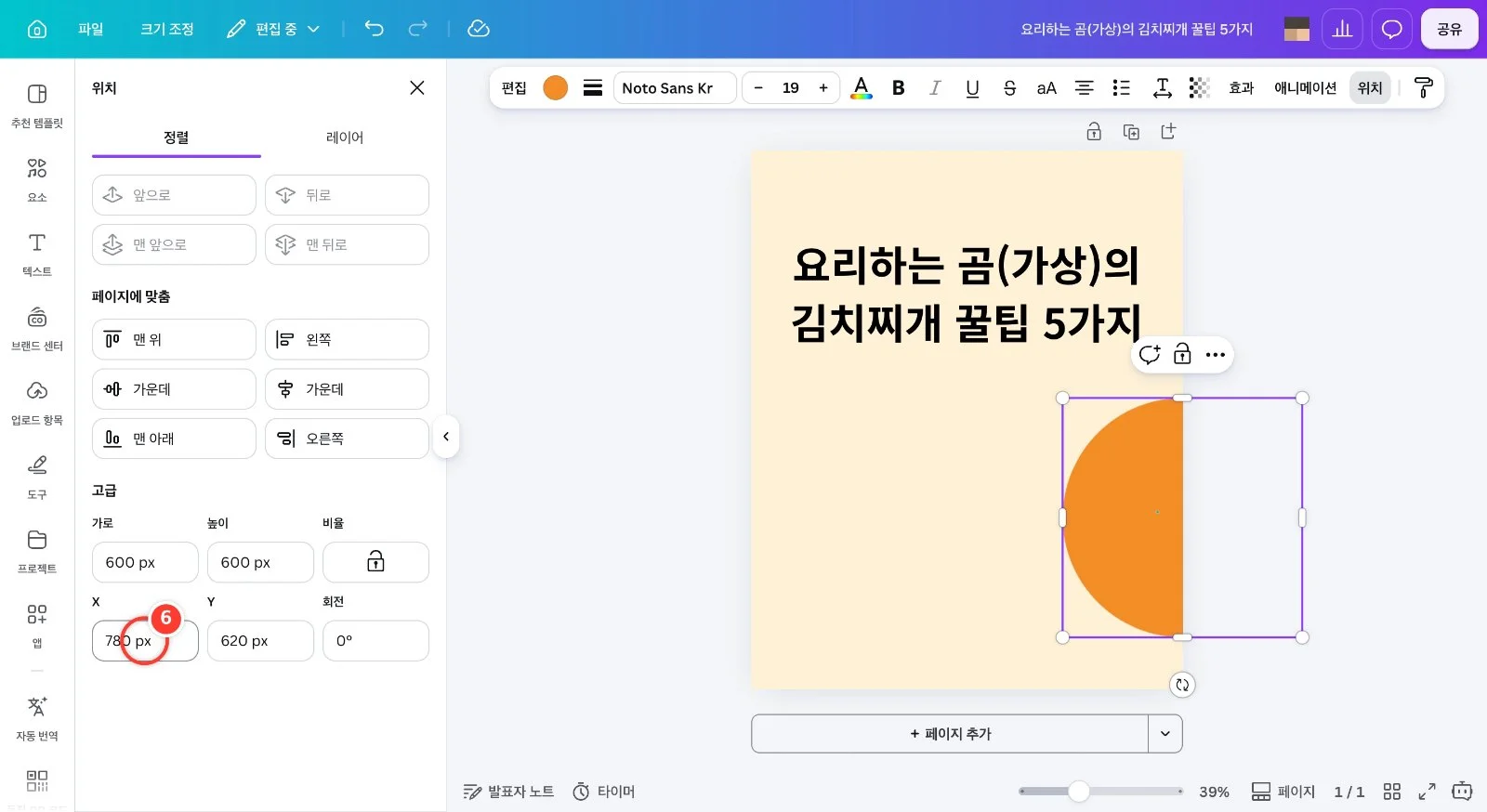The height and width of the screenshot is (812, 1487).
Task: Open the comments speech bubble
Action: (1391, 29)
